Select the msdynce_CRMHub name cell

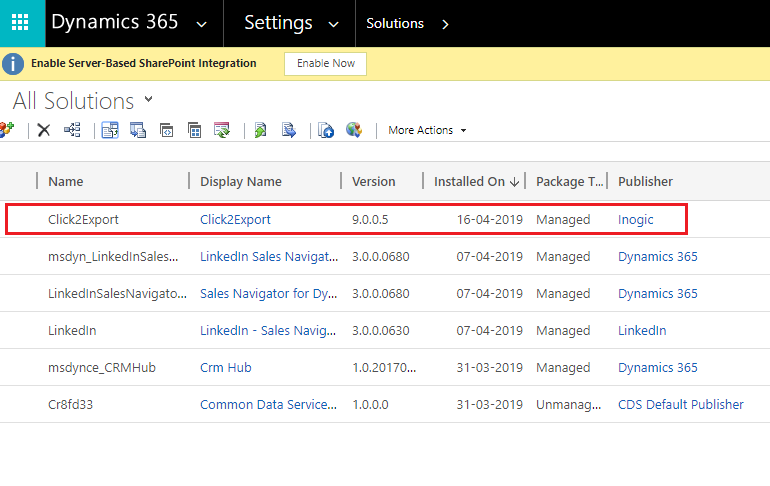(102, 368)
